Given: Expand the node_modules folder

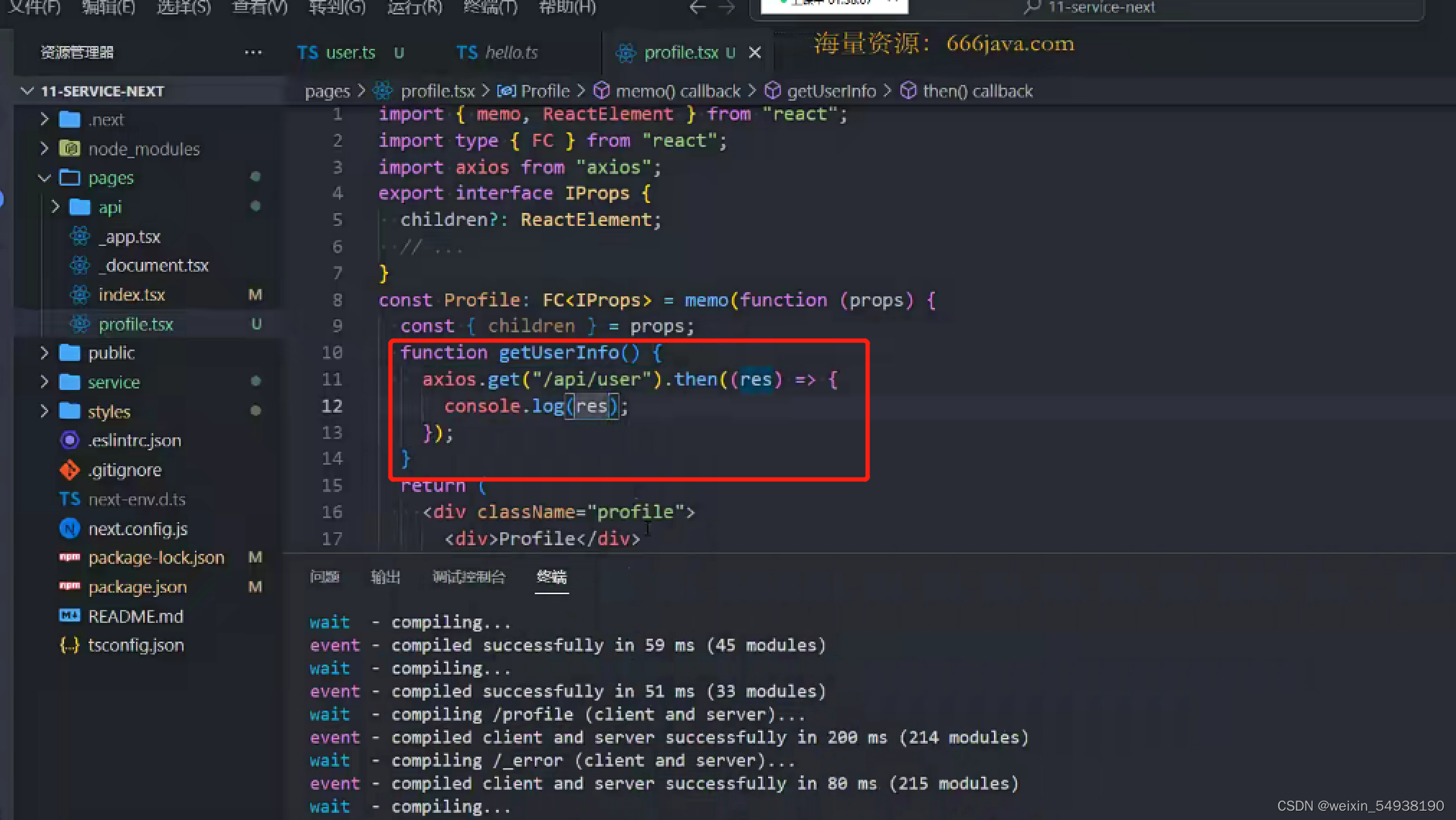Looking at the screenshot, I should point(45,149).
